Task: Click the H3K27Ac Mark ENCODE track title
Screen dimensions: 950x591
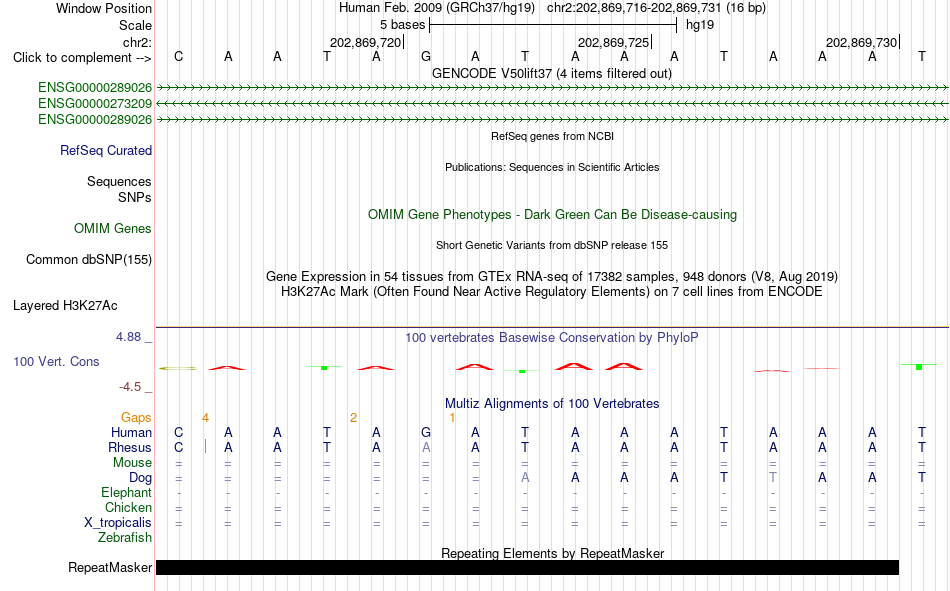Action: tap(552, 292)
